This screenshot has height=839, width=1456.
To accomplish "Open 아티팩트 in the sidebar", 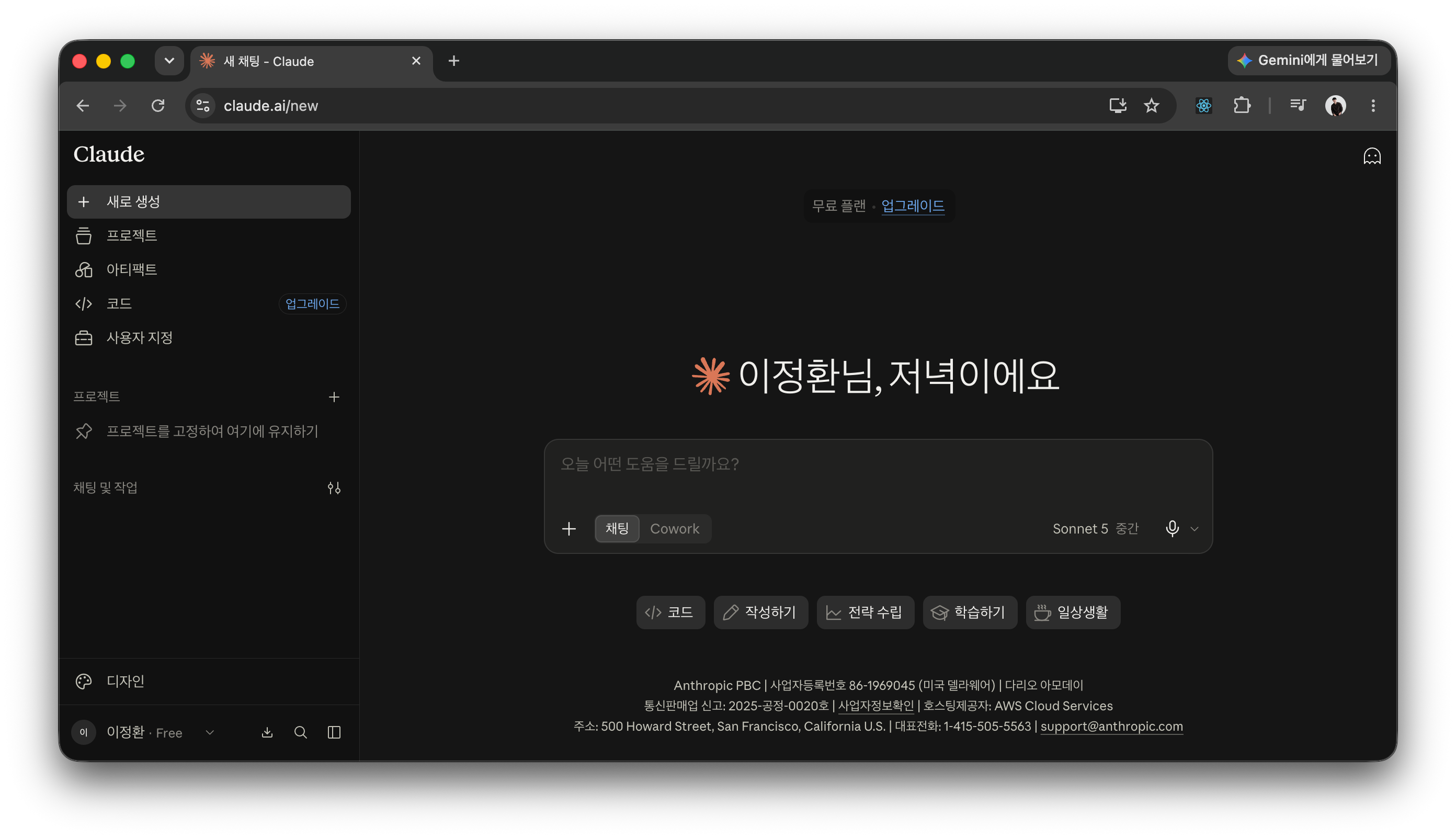I will click(x=209, y=270).
